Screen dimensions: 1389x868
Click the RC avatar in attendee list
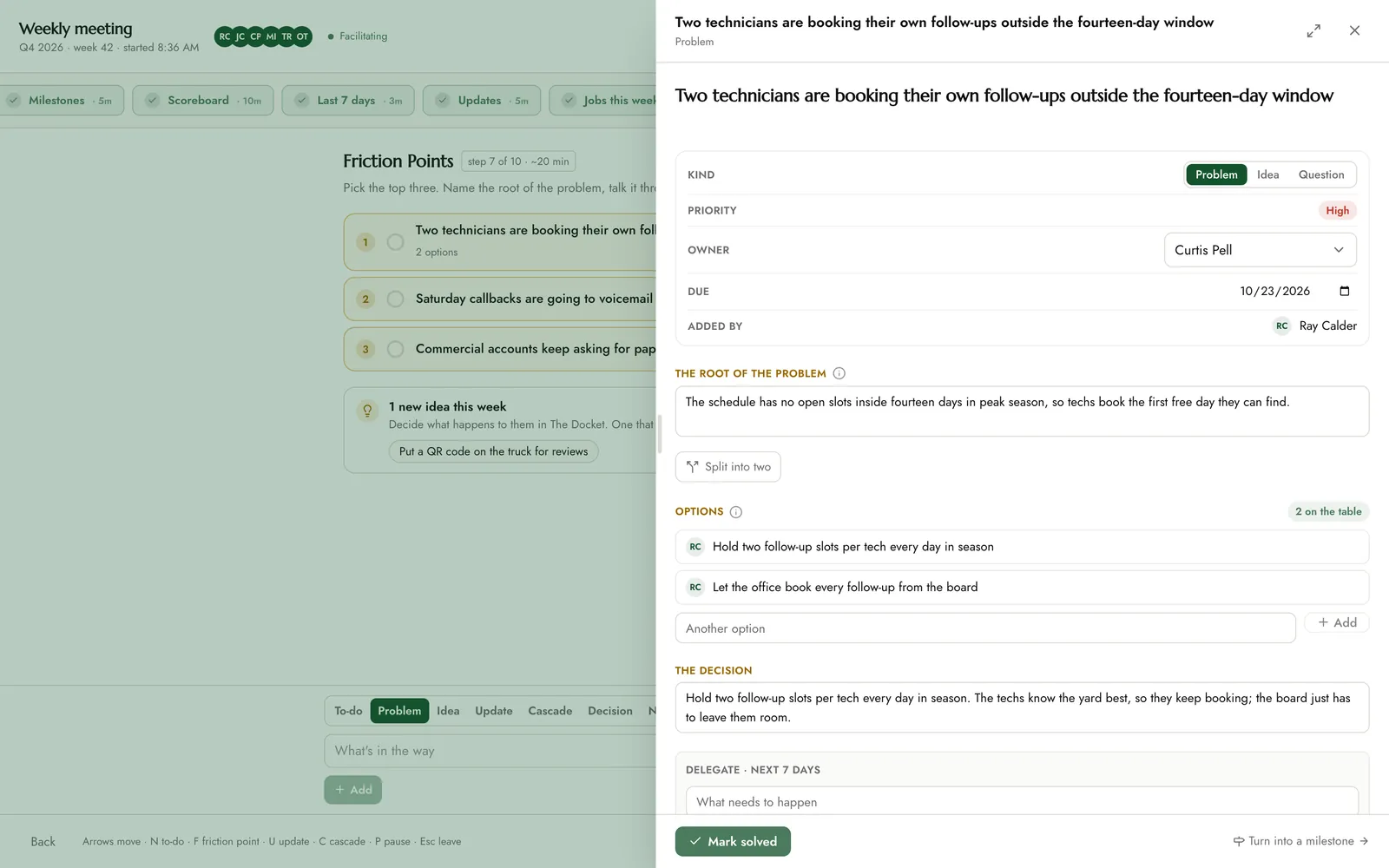click(225, 36)
